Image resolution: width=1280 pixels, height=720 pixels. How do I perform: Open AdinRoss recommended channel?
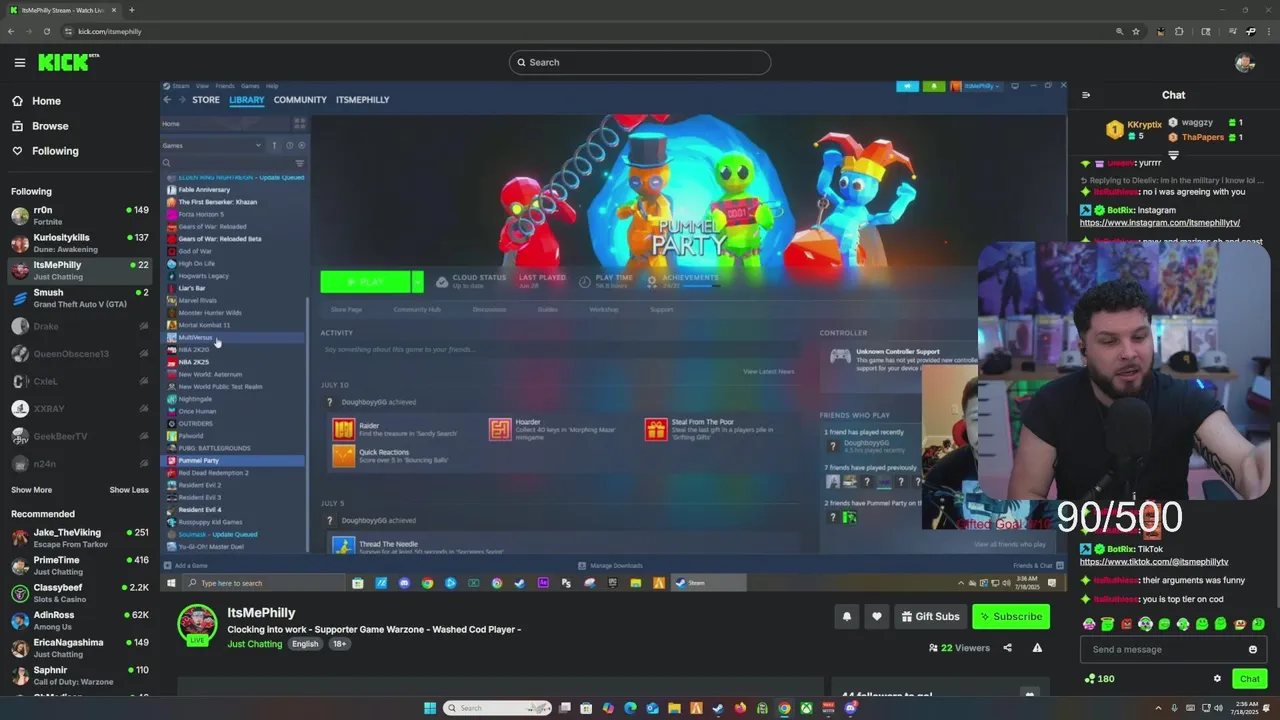point(80,620)
